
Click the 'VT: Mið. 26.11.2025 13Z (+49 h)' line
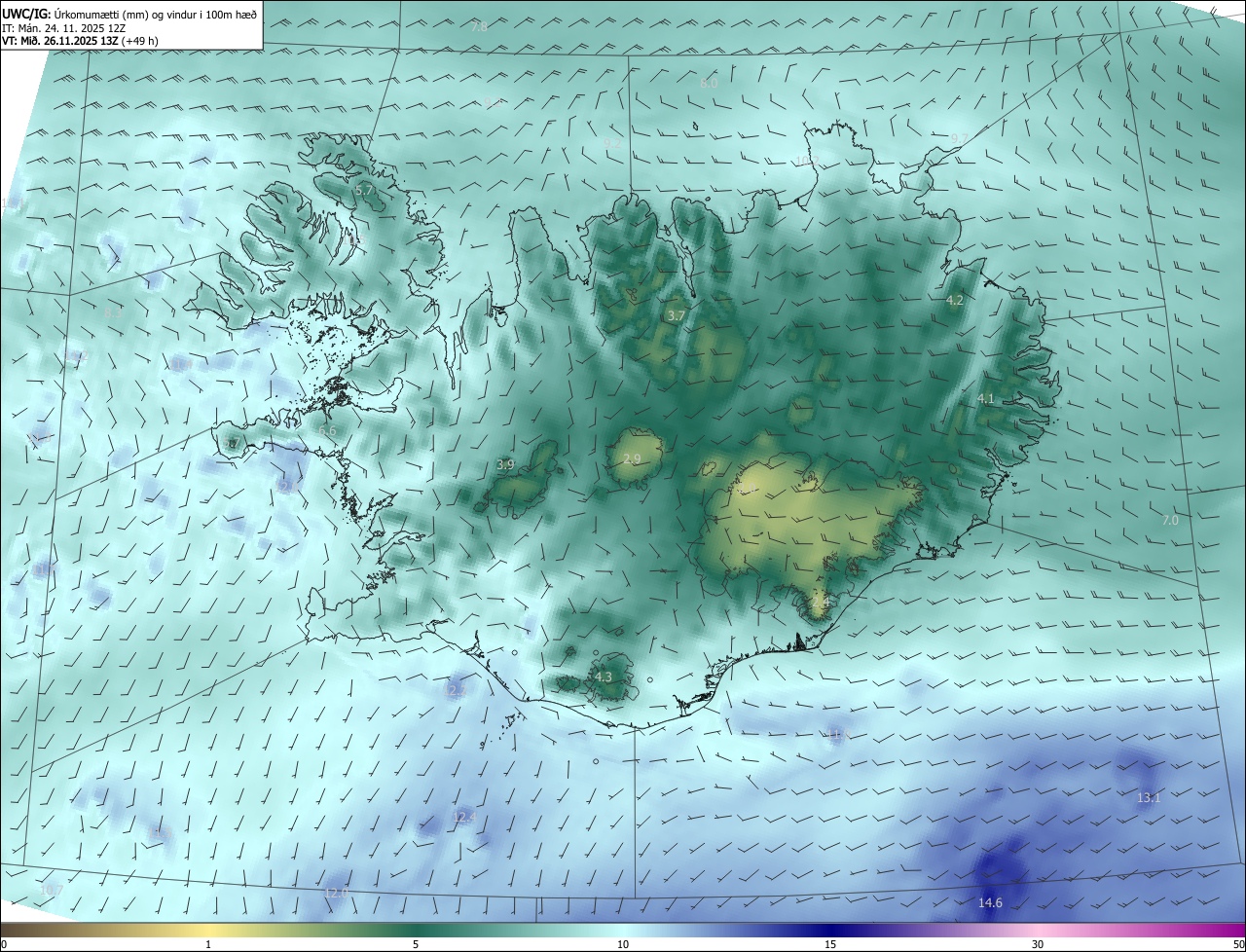point(80,41)
